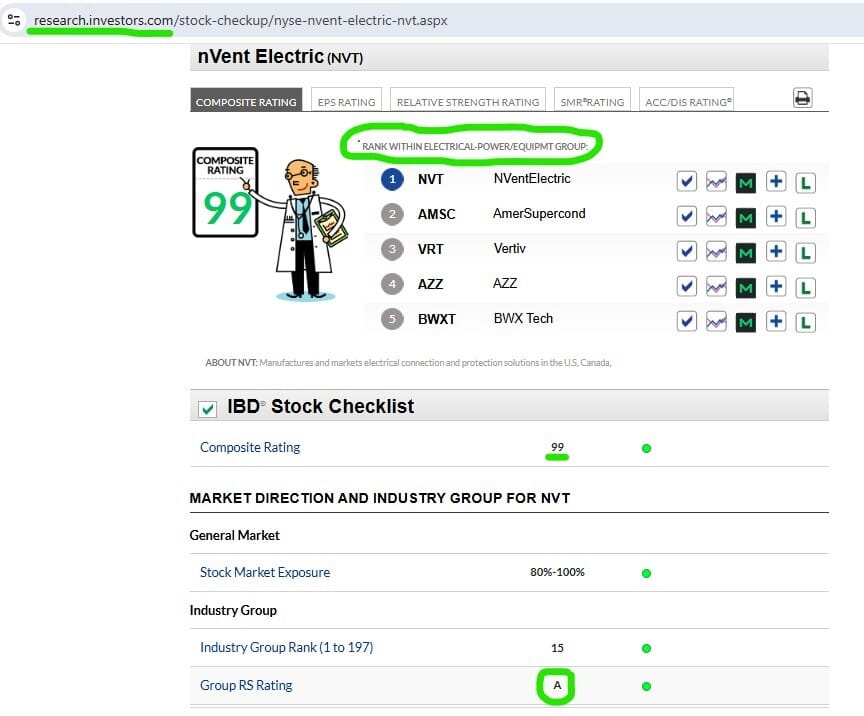Viewport: 864px width, 716px height.
Task: Click the Group RS Rating value A
Action: point(557,685)
